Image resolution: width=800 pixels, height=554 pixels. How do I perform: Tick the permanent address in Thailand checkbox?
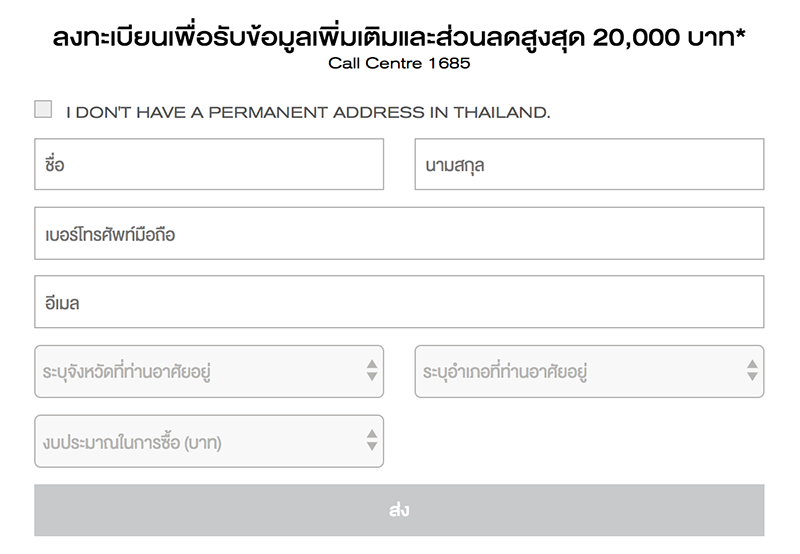click(x=43, y=110)
